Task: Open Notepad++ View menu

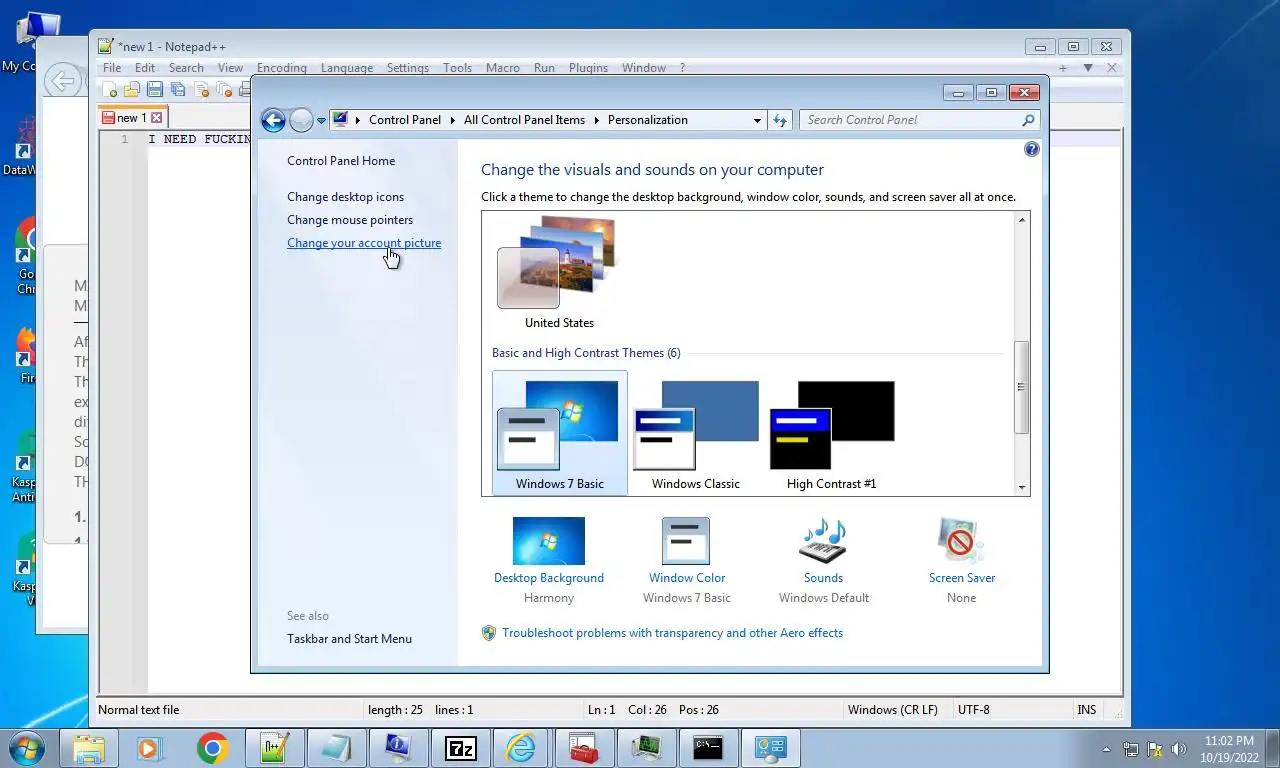Action: click(x=230, y=68)
